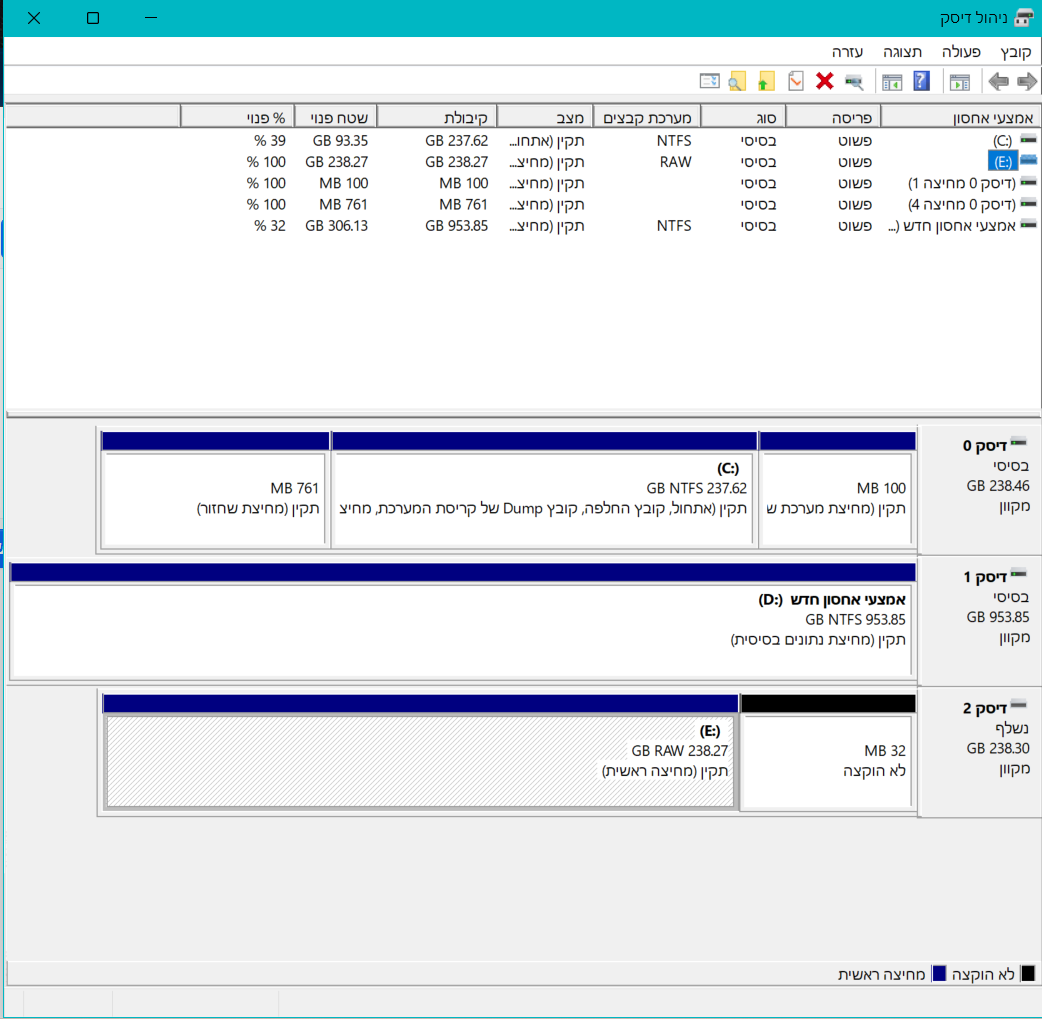Click the right-pointing navigation arrow in toolbar
Screen dimensions: 1042x1019
point(1026,82)
